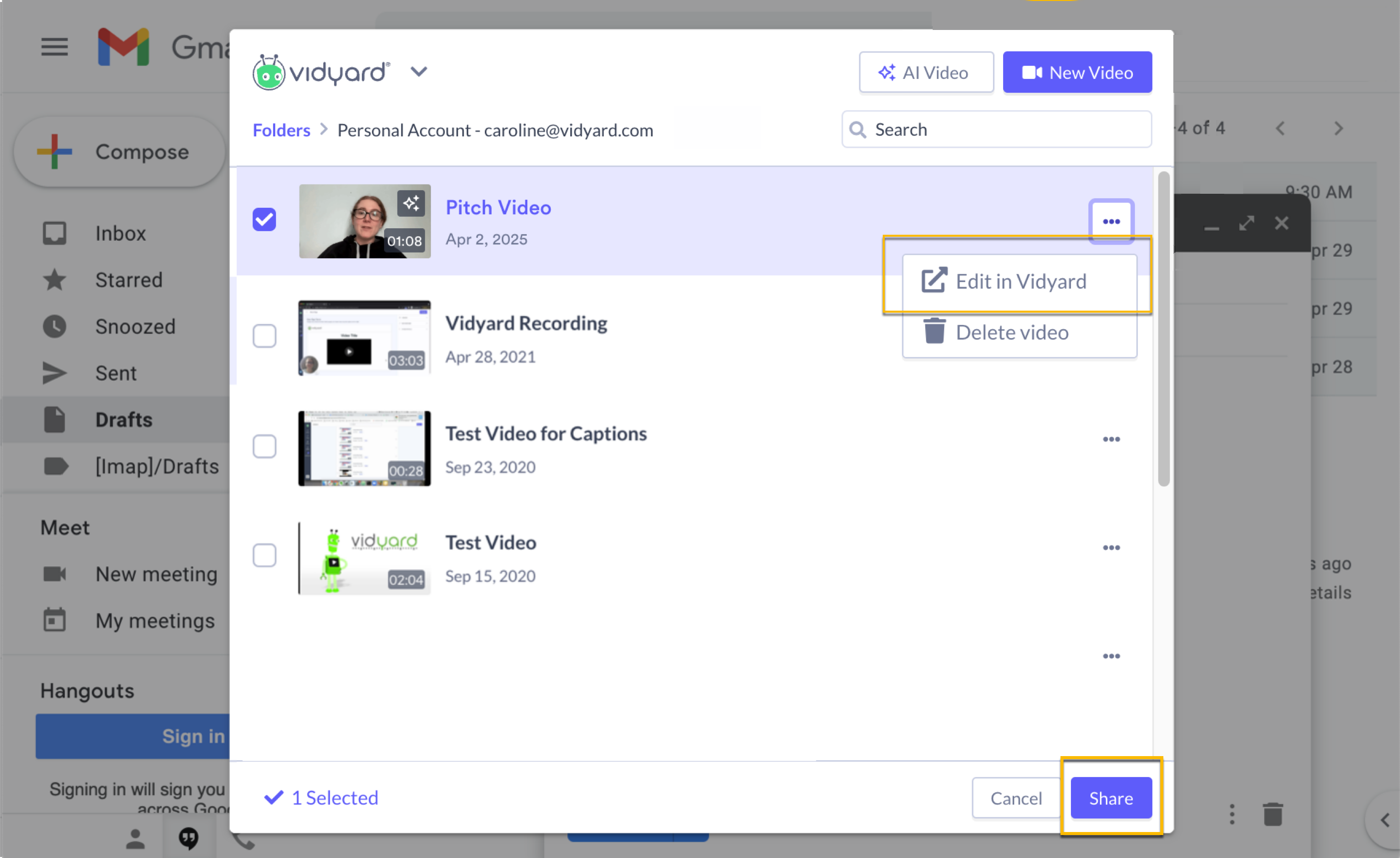1400x858 pixels.
Task: Open the Sent folder in Gmail
Action: coord(116,374)
